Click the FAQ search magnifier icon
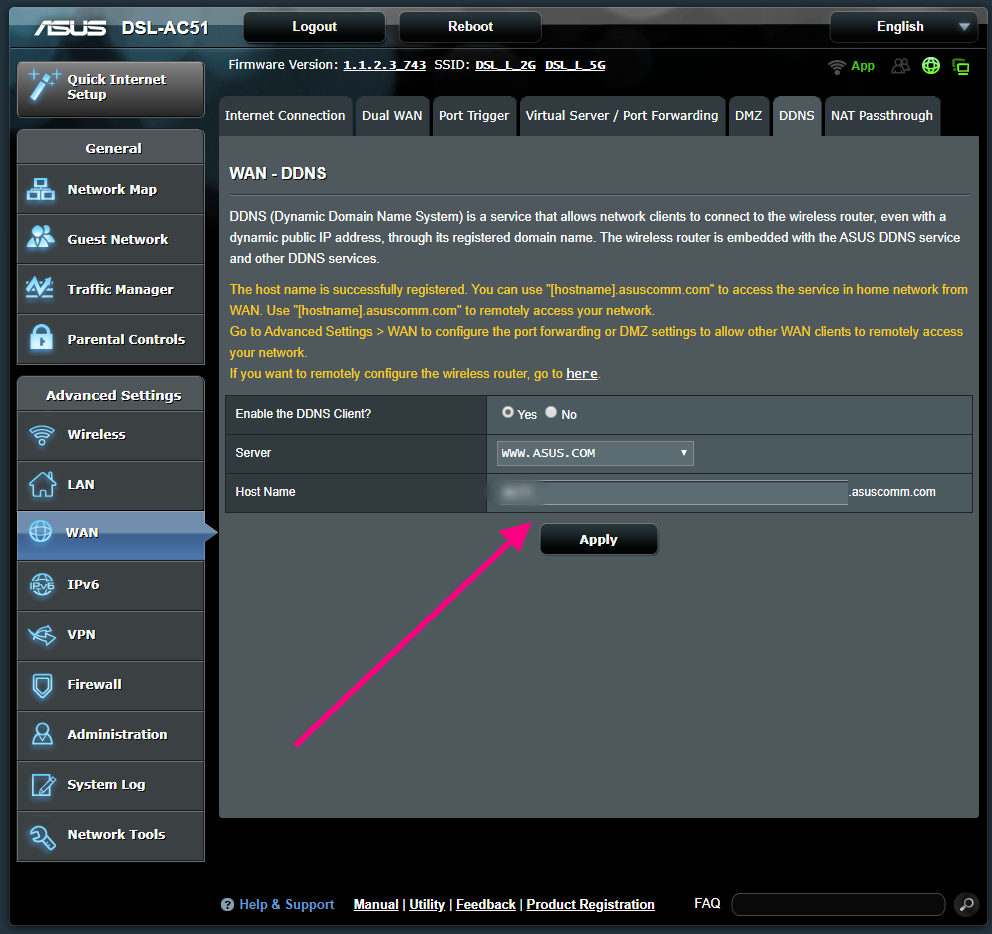Screen dimensions: 992x934 967,904
